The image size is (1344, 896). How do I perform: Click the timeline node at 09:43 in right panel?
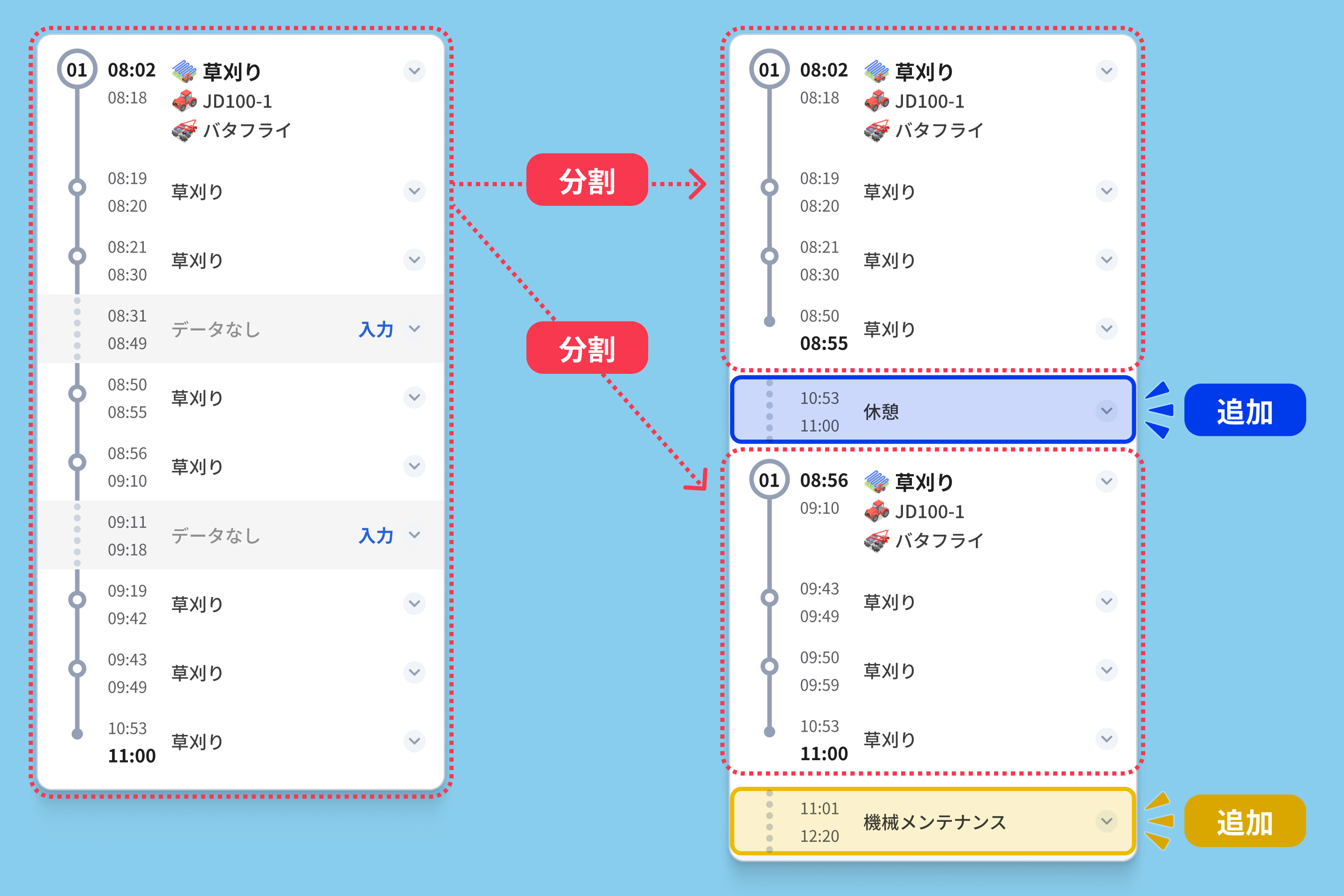tap(769, 598)
